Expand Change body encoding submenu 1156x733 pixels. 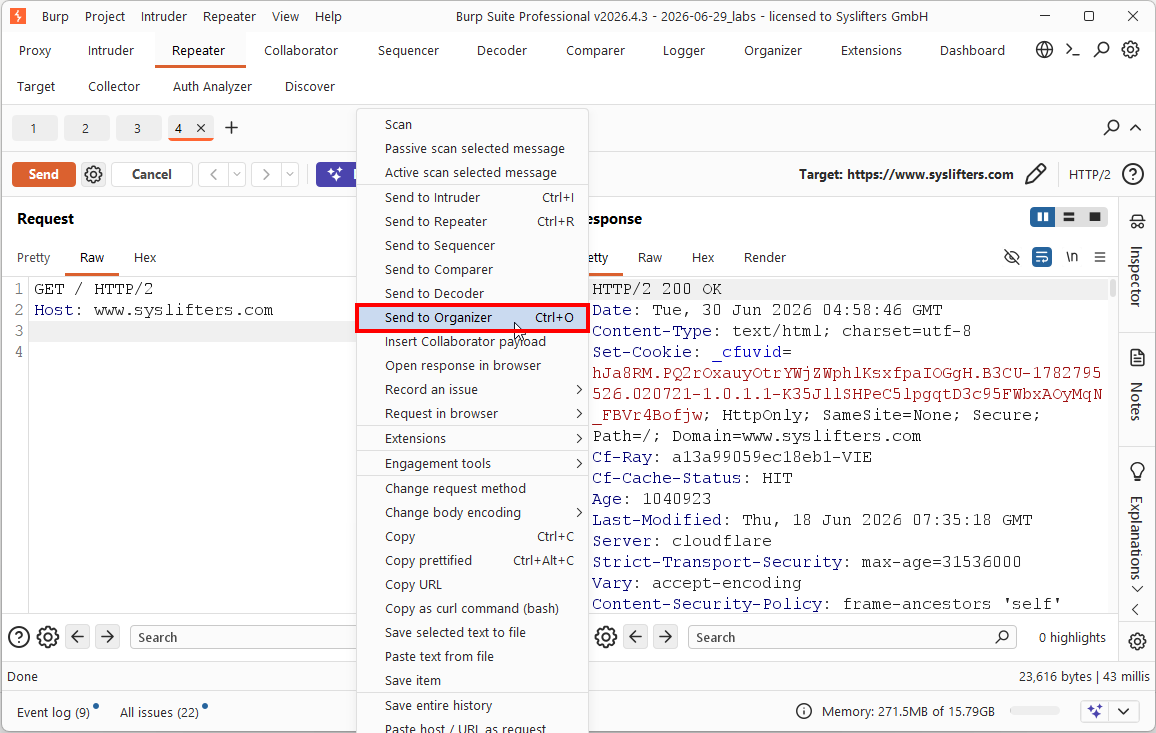473,513
